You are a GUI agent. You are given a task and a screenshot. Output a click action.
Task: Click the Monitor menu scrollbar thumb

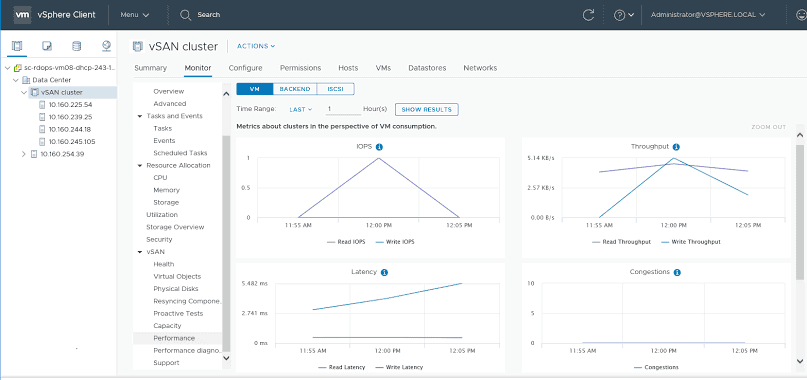tap(226, 245)
